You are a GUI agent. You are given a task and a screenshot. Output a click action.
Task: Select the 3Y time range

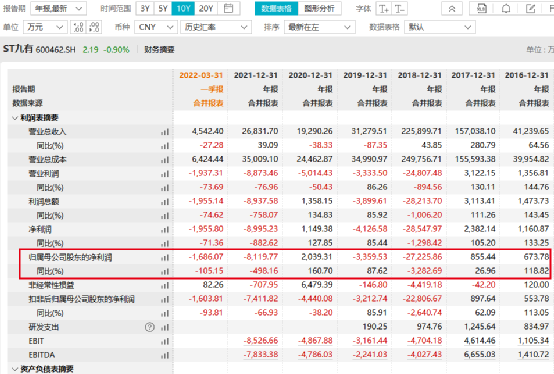click(x=145, y=8)
